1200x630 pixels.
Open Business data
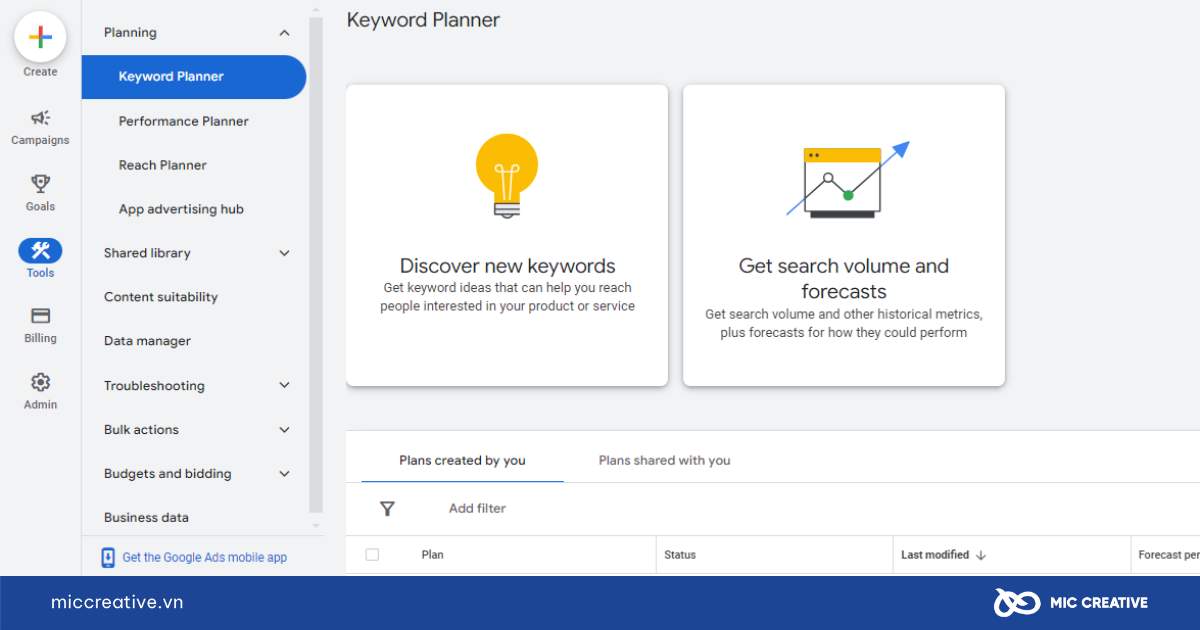point(146,517)
